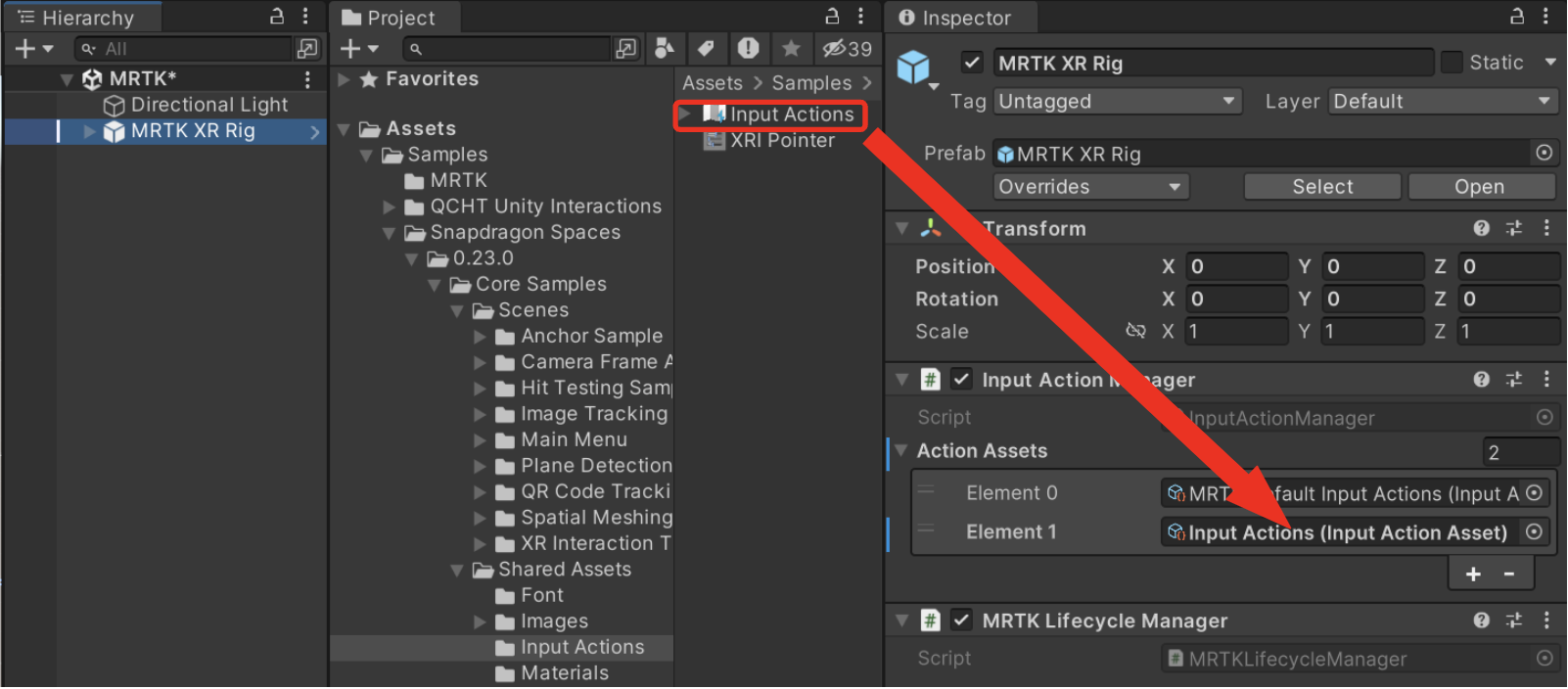Click Samples in the breadcrumb path
Image resolution: width=1568 pixels, height=689 pixels.
[811, 84]
